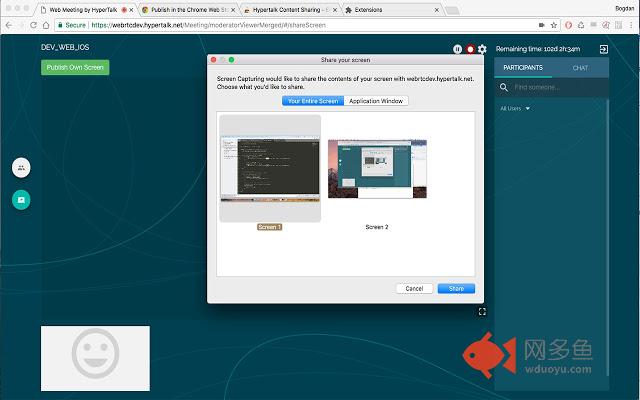The image size is (640, 400).
Task: Click the browser home icon
Action: [46, 25]
